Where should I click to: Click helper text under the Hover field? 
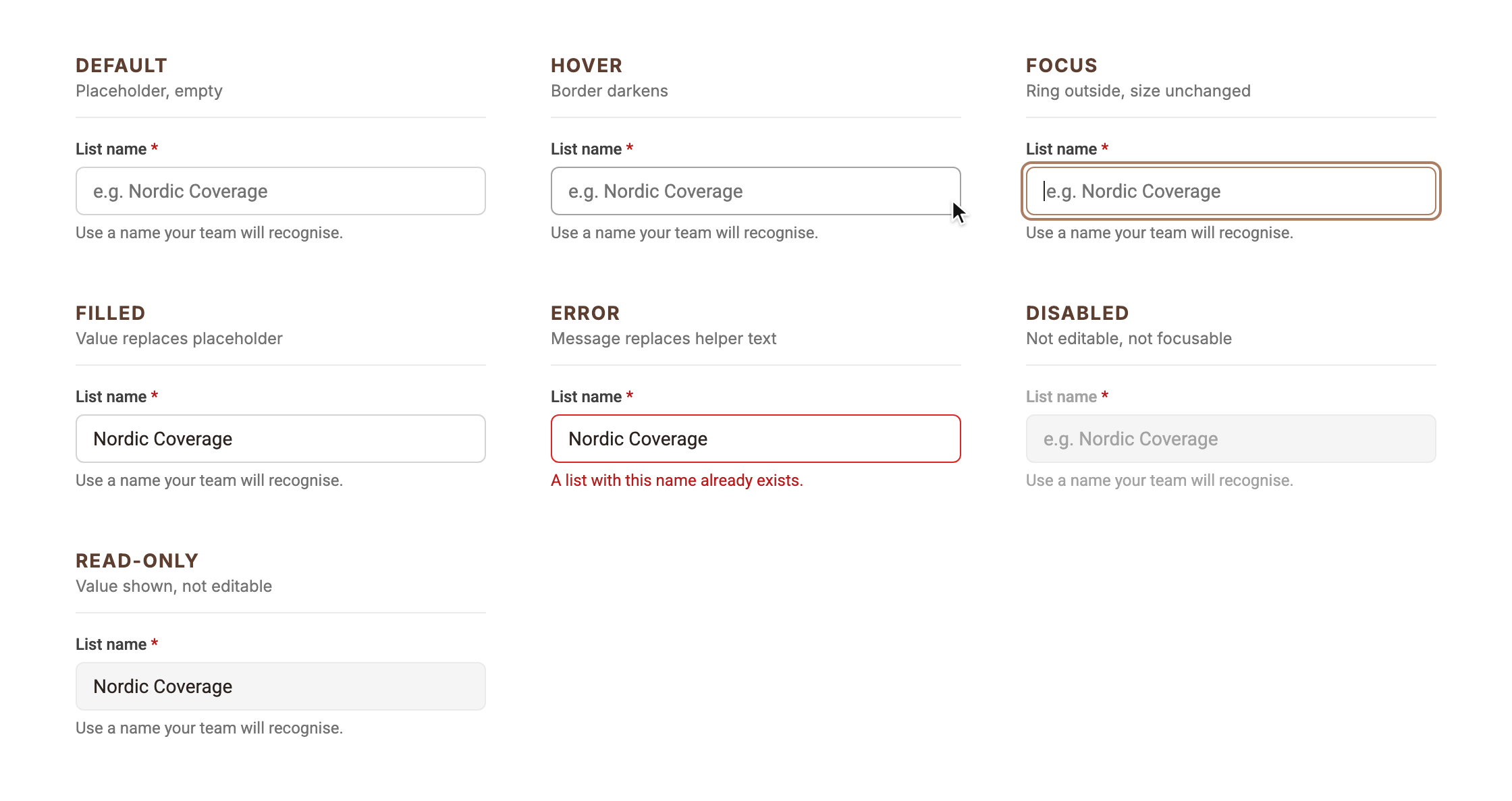[x=684, y=233]
